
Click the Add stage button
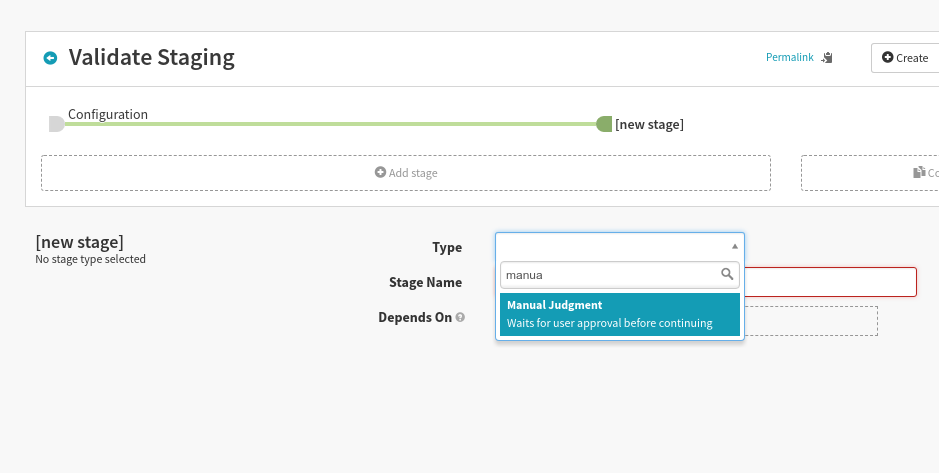(405, 172)
